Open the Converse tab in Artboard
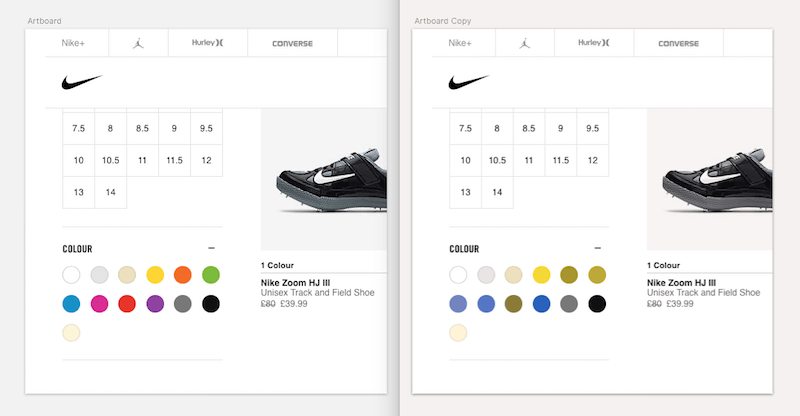This screenshot has width=800, height=416. pos(292,43)
